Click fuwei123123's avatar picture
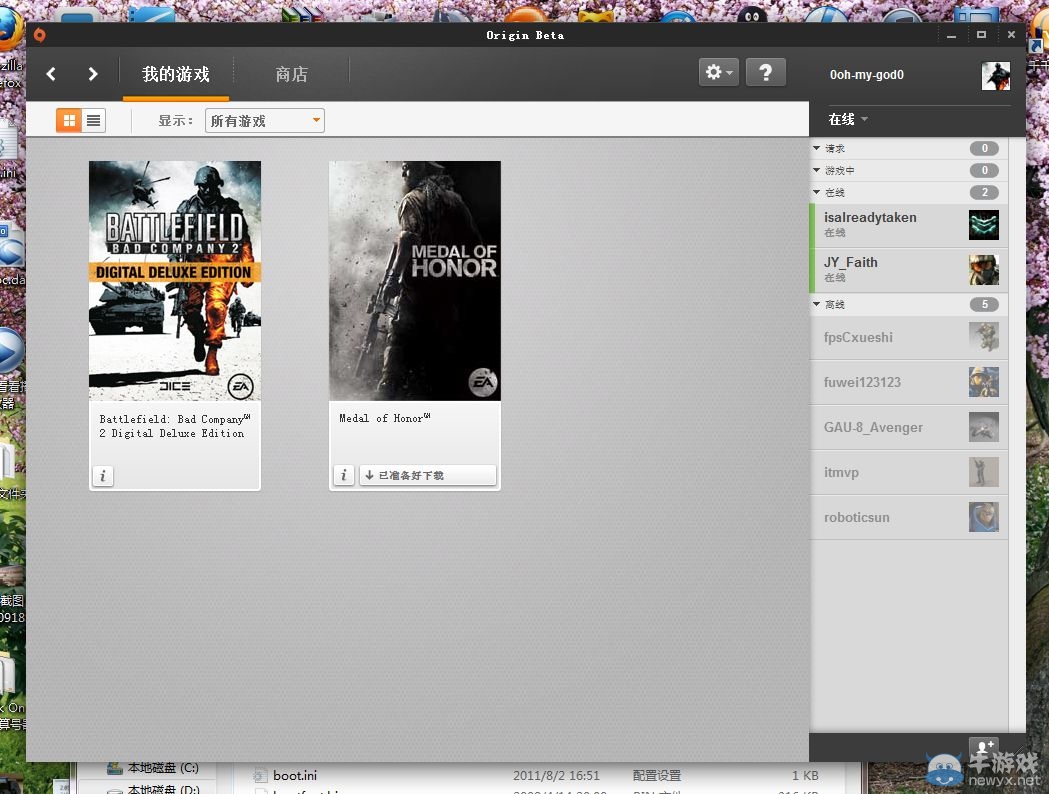Image resolution: width=1049 pixels, height=794 pixels. coord(983,382)
